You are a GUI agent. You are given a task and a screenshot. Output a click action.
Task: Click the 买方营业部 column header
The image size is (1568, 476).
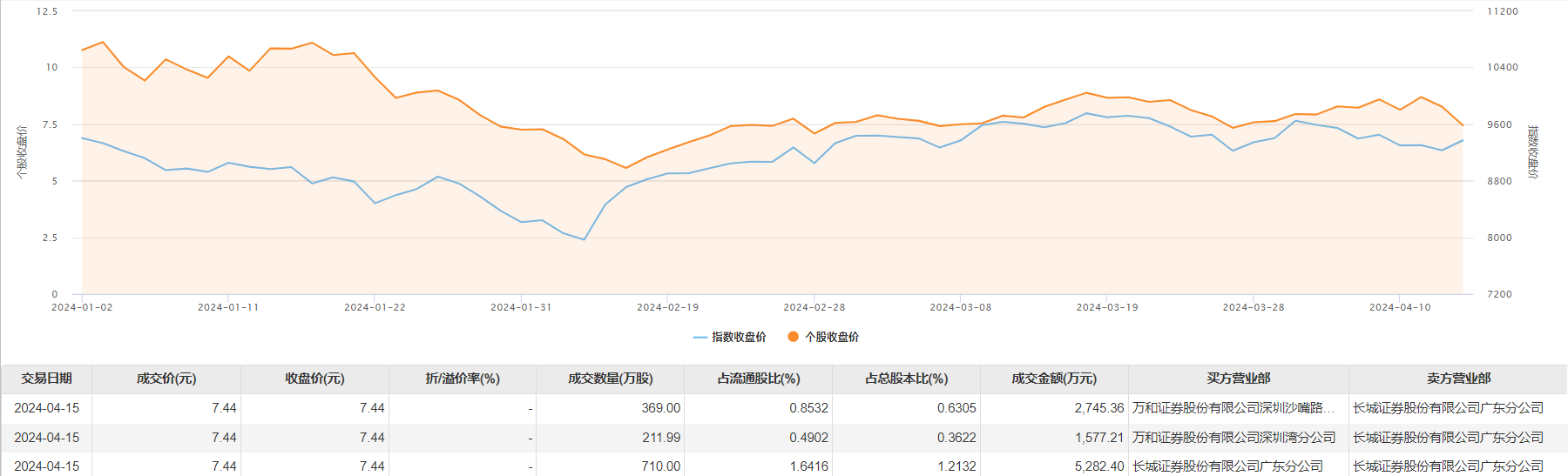[1239, 379]
